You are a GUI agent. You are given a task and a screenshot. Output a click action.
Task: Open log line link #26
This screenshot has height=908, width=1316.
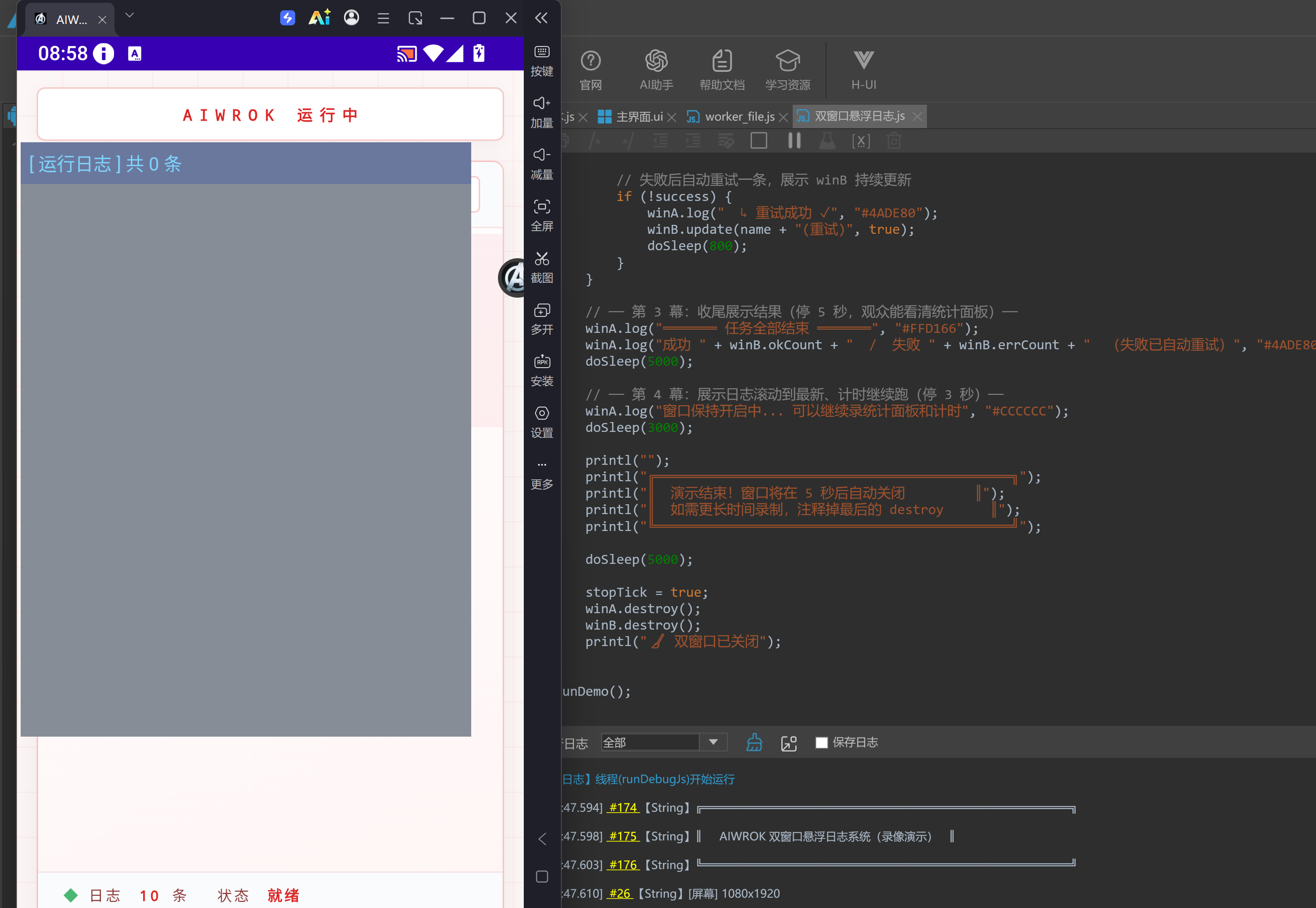[x=620, y=893]
